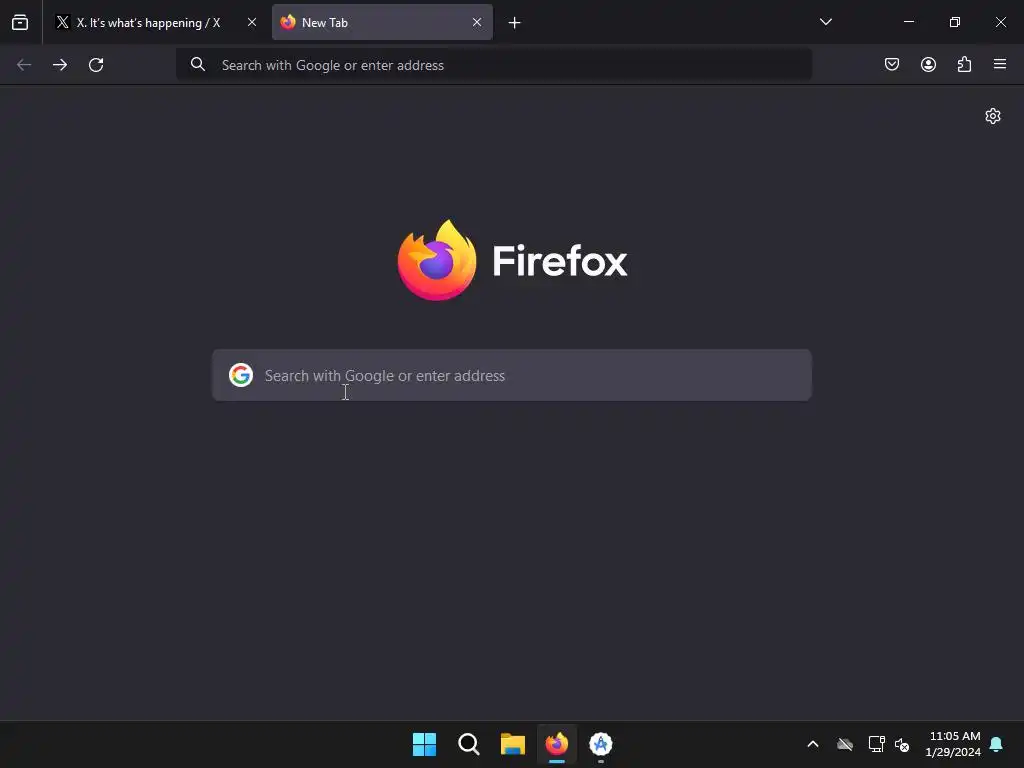This screenshot has height=768, width=1024.
Task: Go forward one page
Action: pyautogui.click(x=60, y=65)
